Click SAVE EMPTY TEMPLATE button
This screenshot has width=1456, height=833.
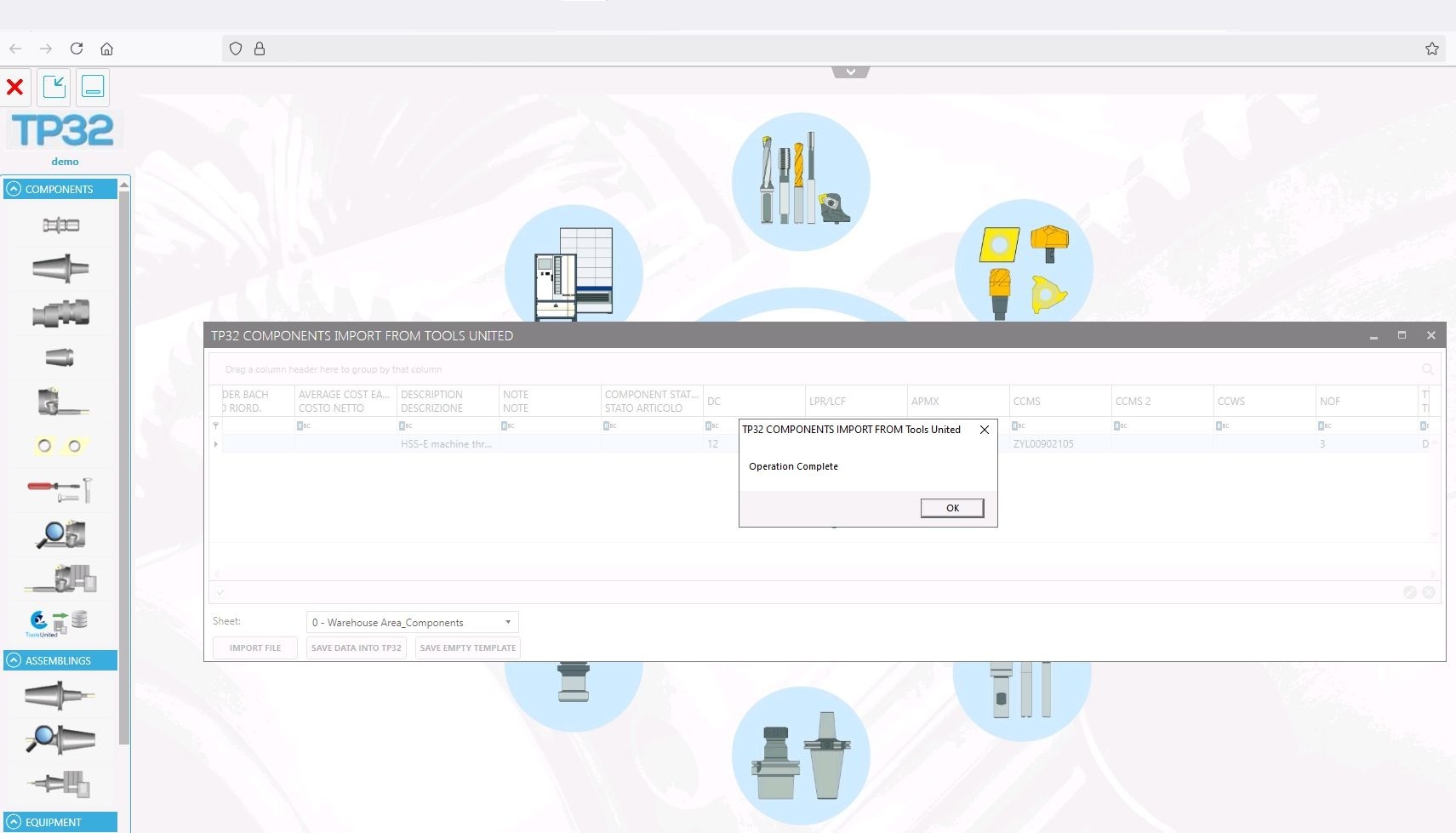click(468, 648)
